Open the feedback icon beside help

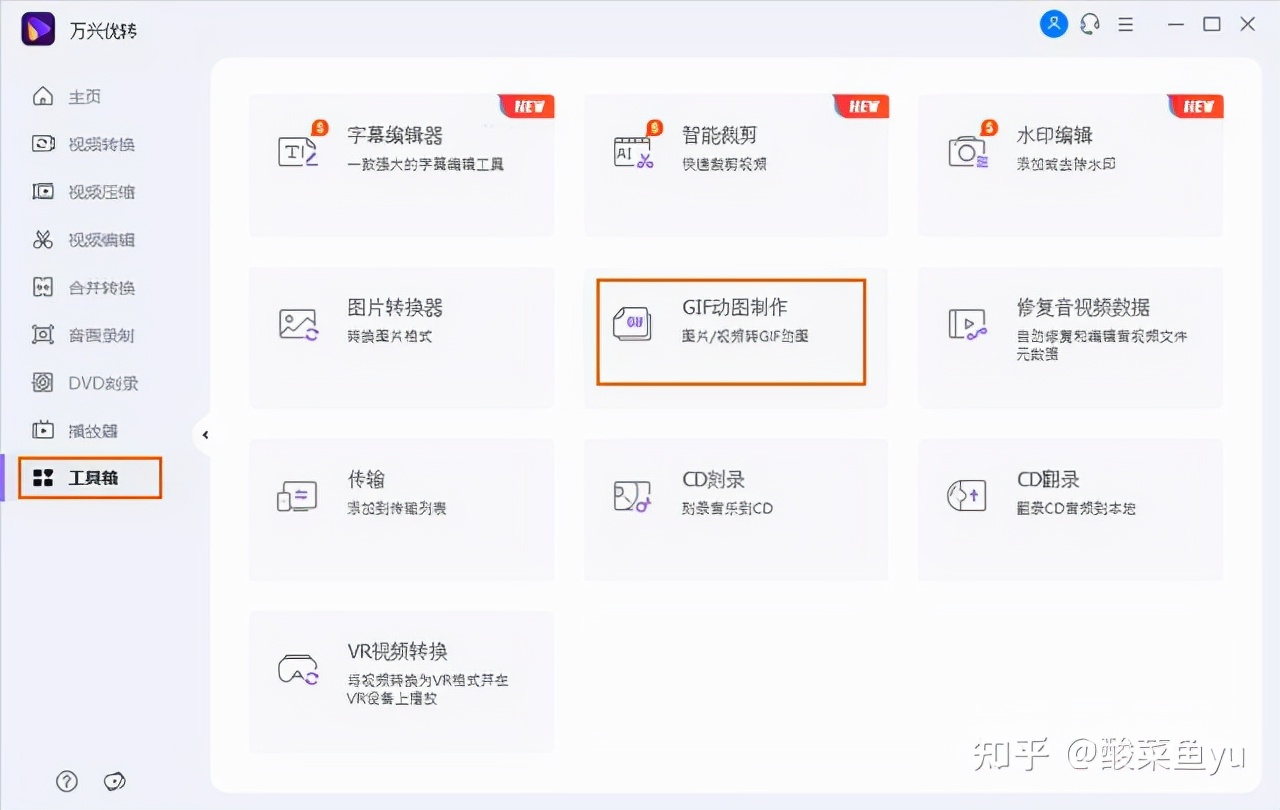click(115, 781)
